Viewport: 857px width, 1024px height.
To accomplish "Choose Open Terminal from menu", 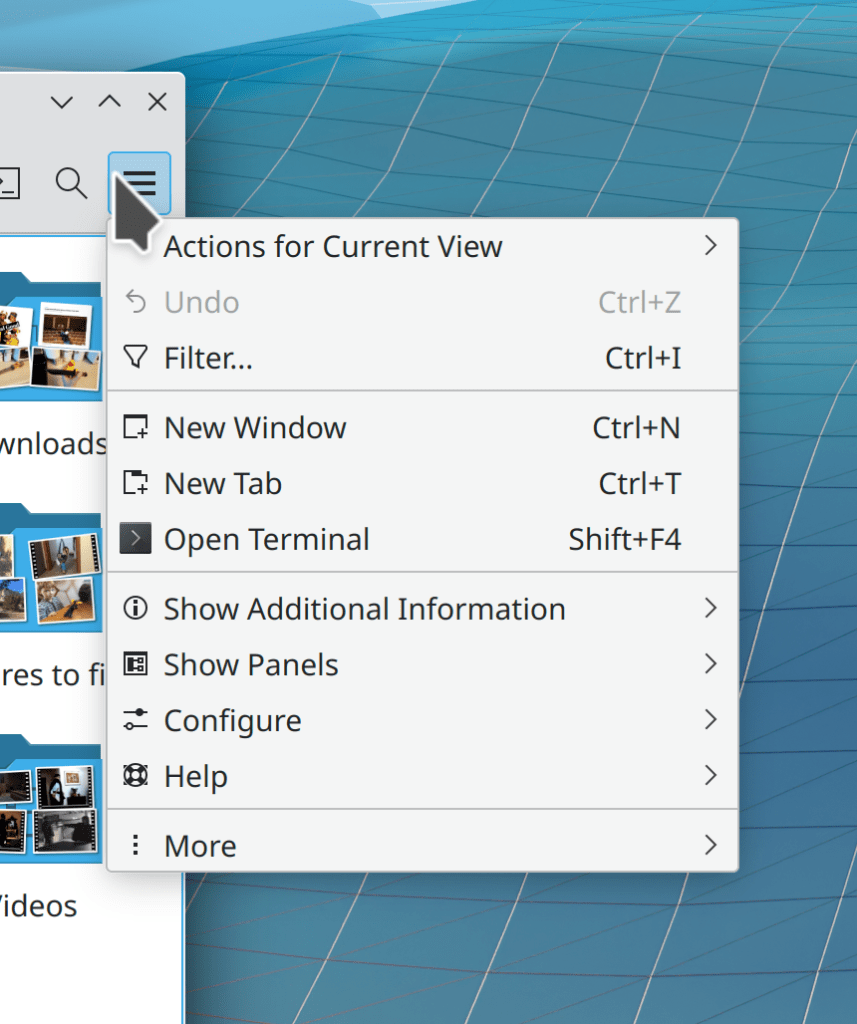I will click(266, 540).
